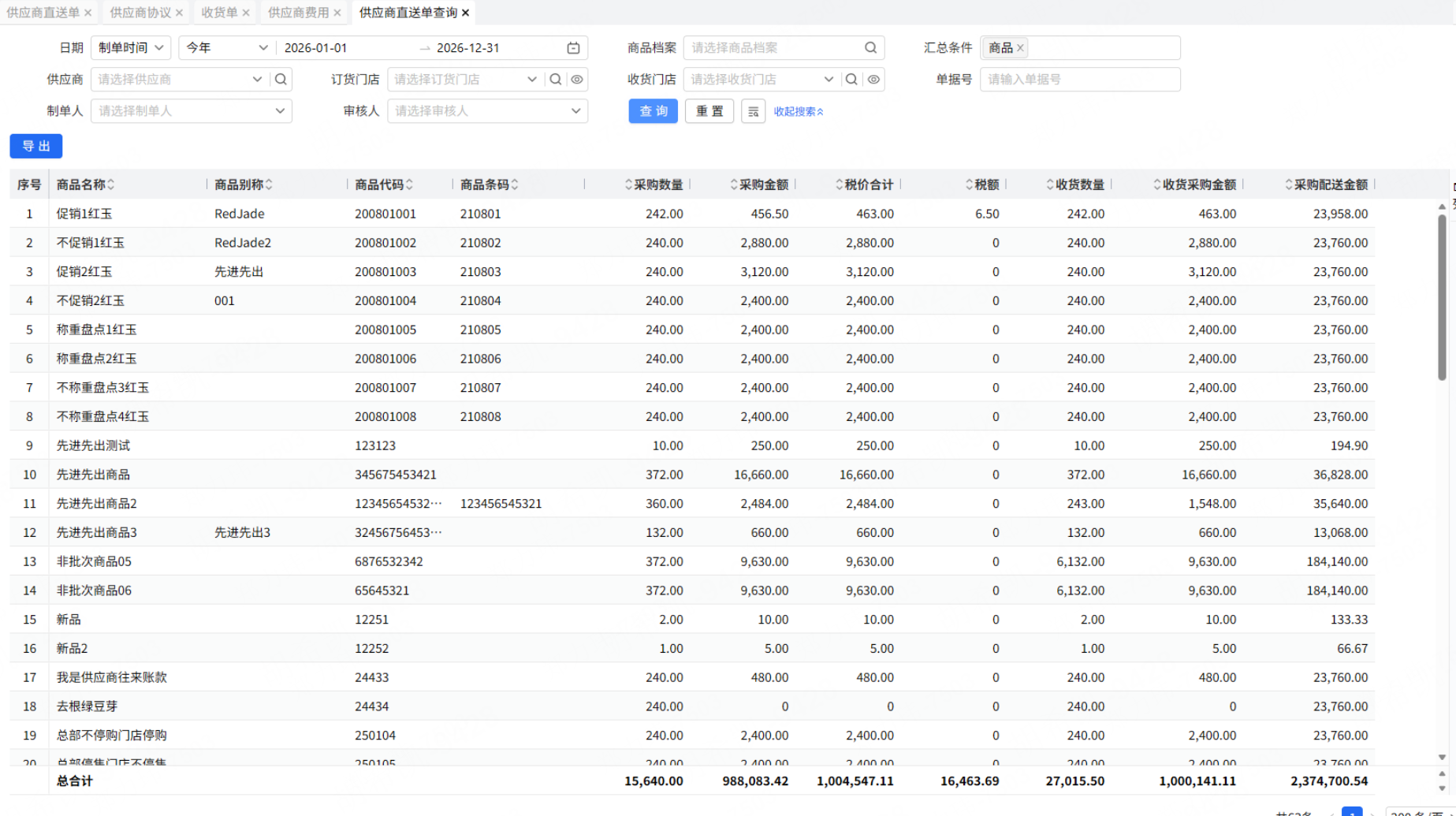The image size is (1456, 816).
Task: Click the 导出 button
Action: tap(36, 146)
